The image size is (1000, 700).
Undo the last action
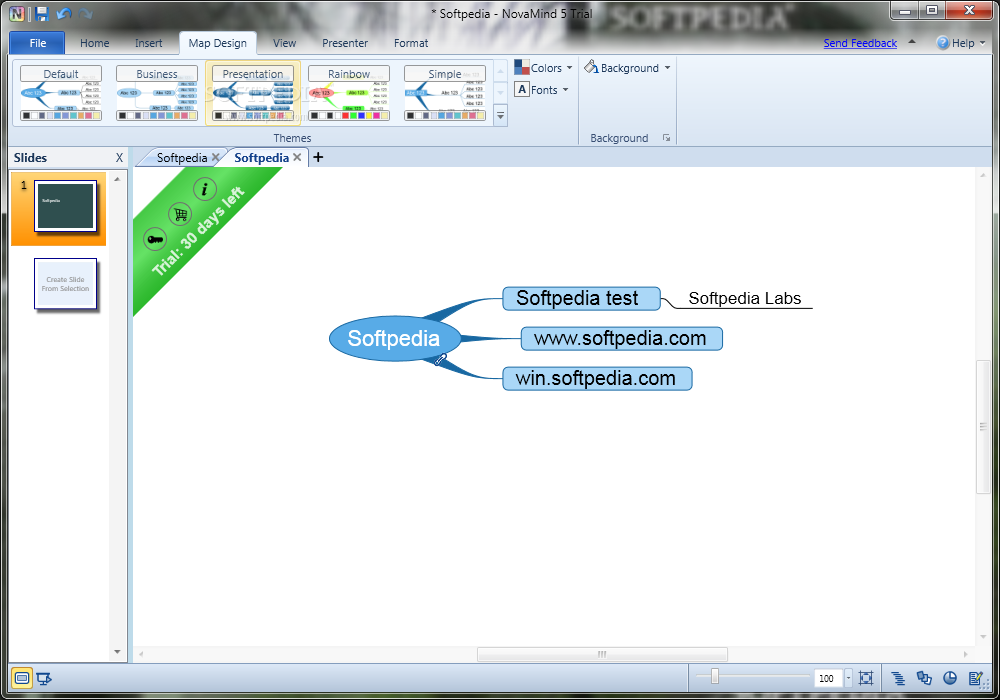click(x=64, y=13)
